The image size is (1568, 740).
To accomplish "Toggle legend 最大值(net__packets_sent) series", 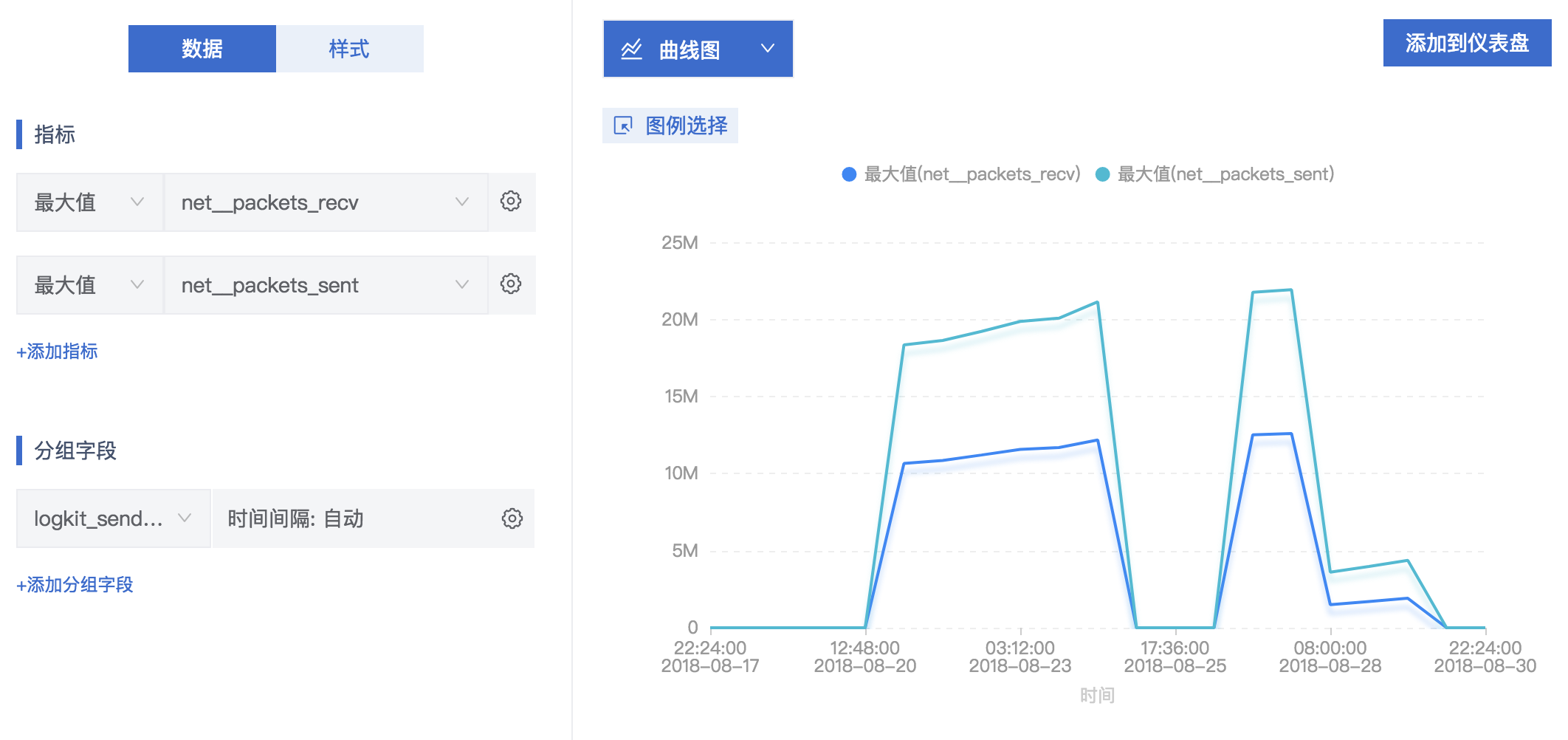I will coord(1215,174).
